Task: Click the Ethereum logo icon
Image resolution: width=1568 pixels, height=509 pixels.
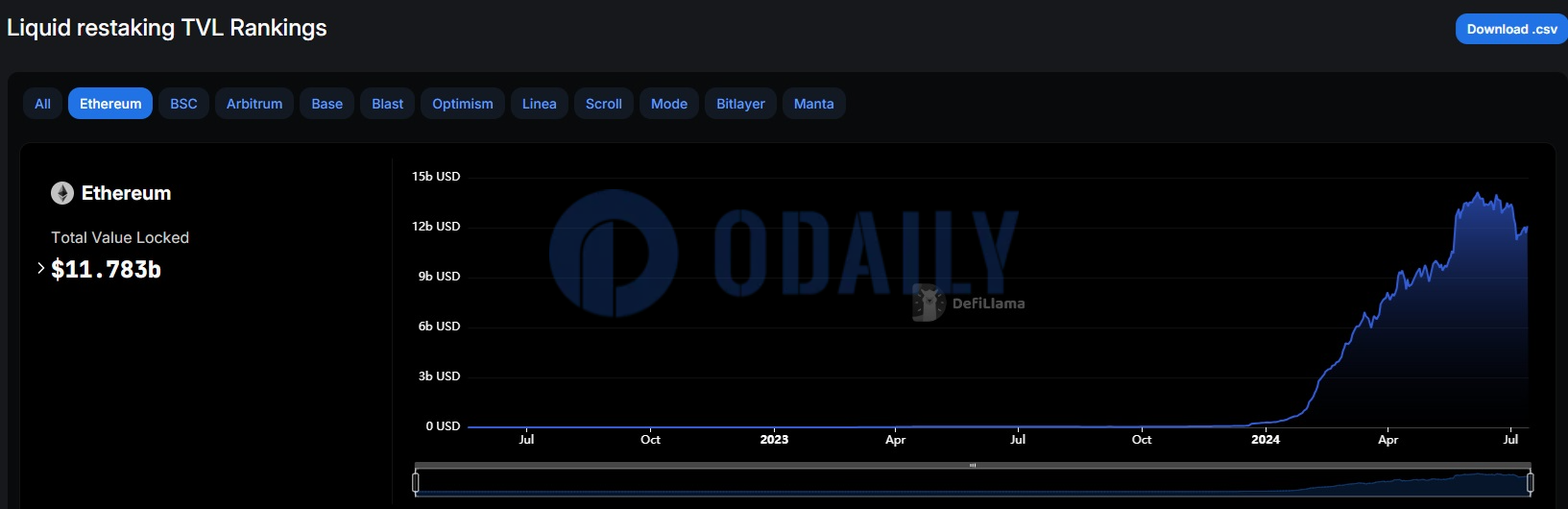Action: click(62, 193)
